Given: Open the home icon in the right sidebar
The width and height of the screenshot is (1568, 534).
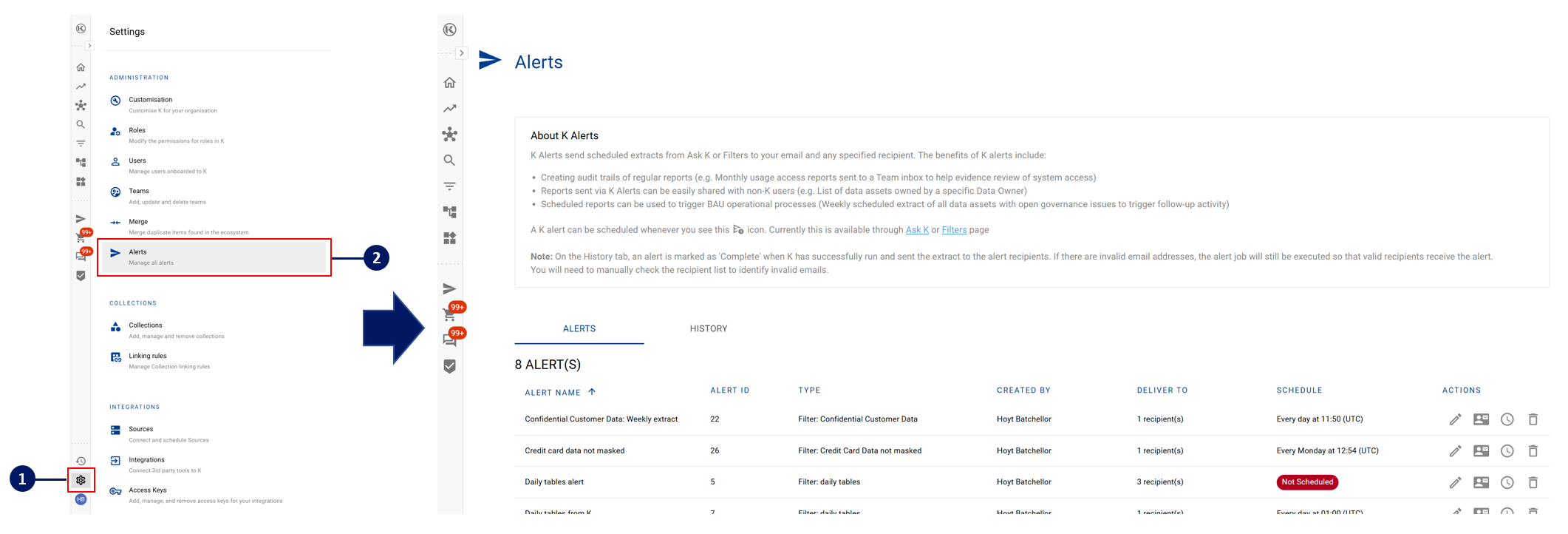Looking at the screenshot, I should pos(449,83).
